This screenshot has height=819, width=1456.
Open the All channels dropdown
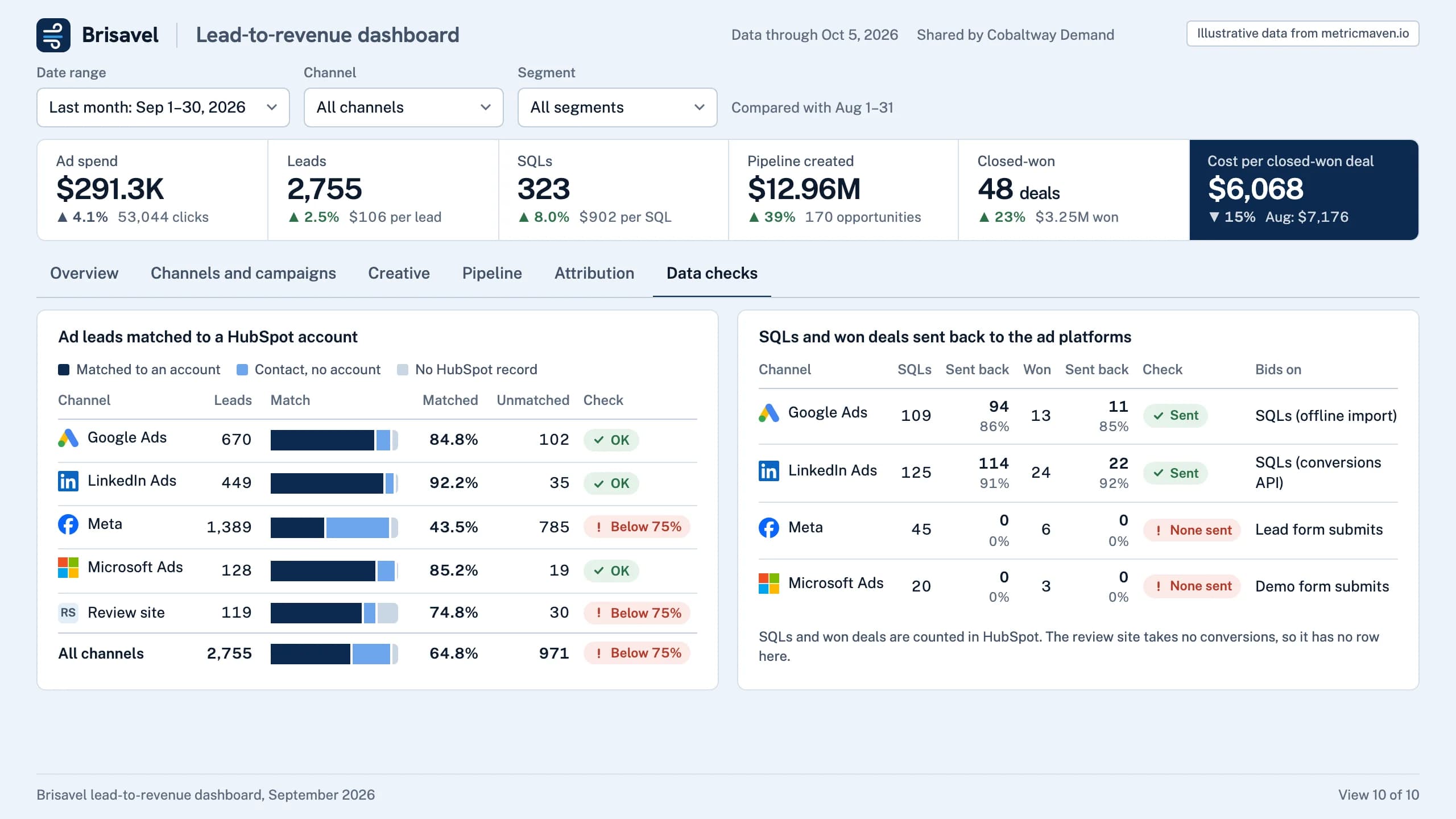click(404, 107)
